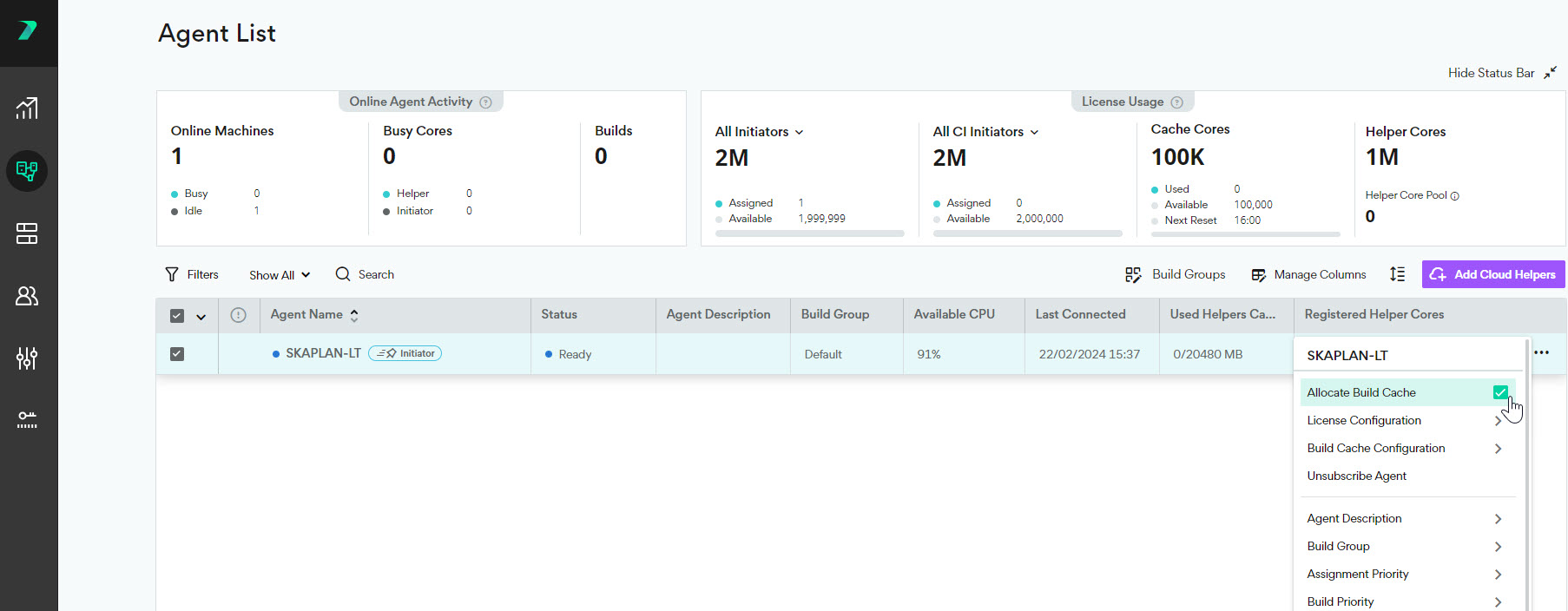1568x611 pixels.
Task: Open the three-dot row actions menu
Action: [x=1541, y=352]
